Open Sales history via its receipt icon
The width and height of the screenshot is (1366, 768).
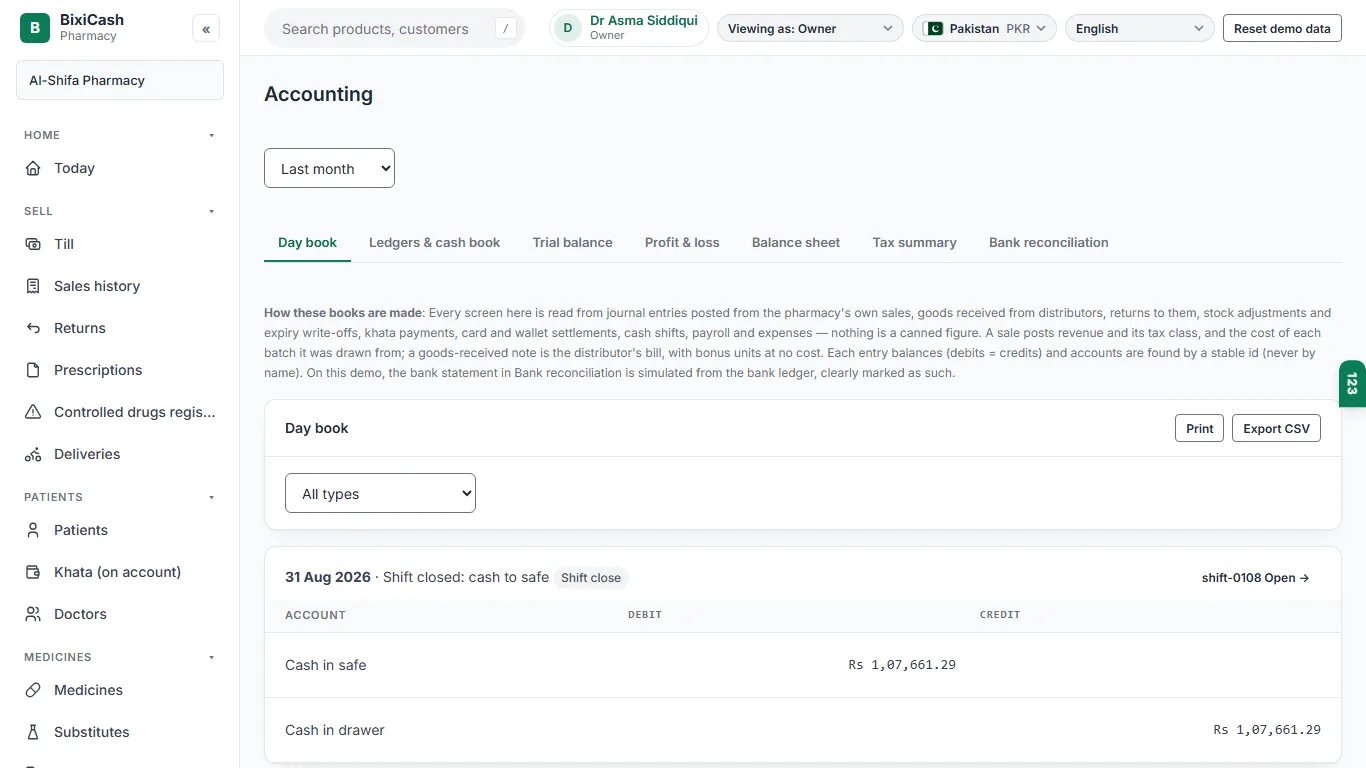pos(33,286)
